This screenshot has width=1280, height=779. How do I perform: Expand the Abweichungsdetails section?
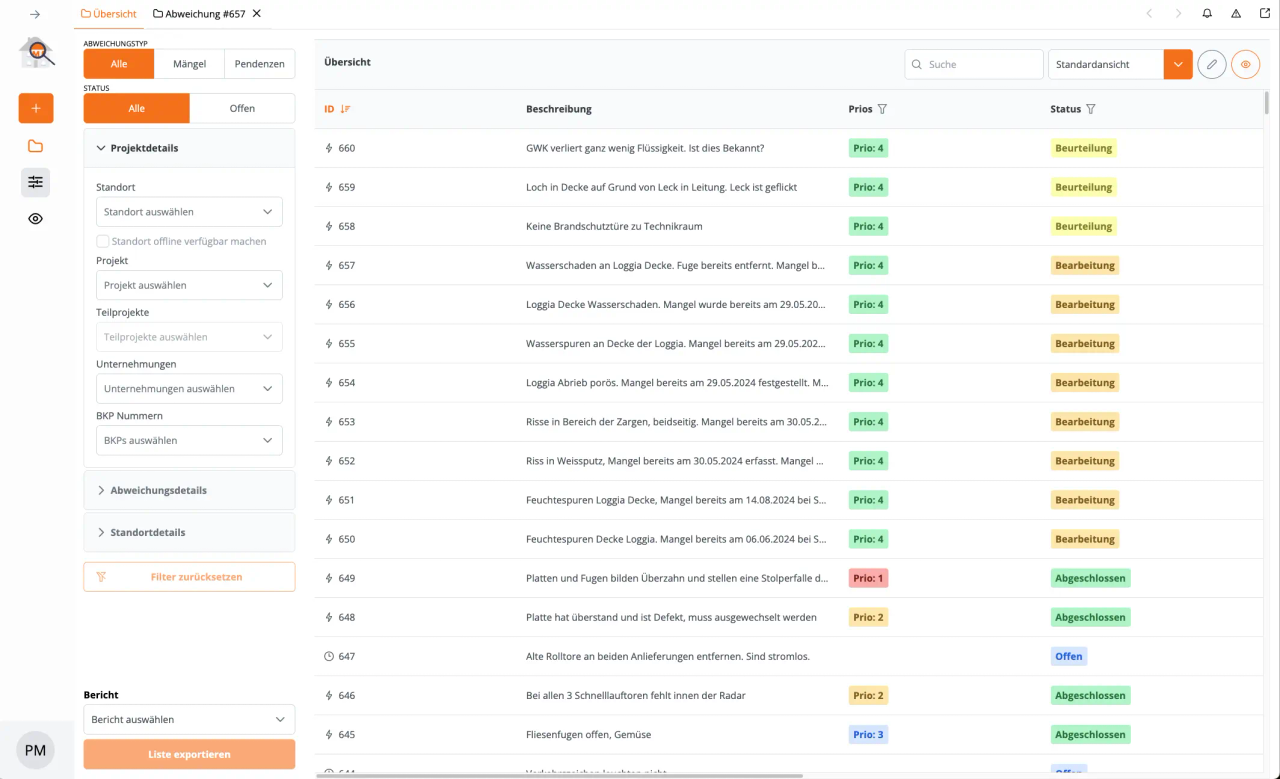click(189, 490)
